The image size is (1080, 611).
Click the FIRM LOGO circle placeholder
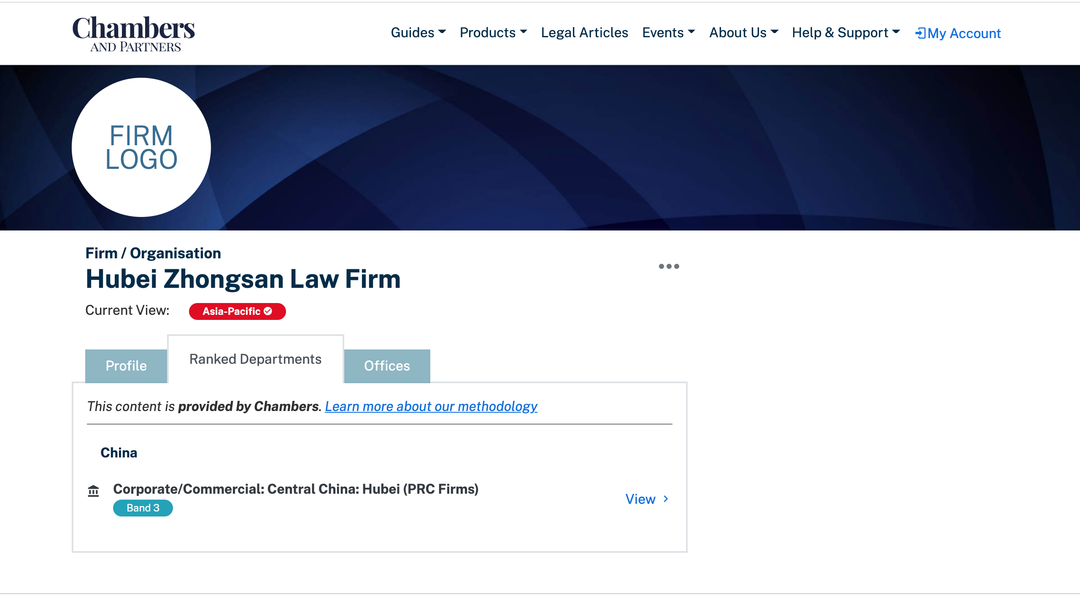pos(141,148)
